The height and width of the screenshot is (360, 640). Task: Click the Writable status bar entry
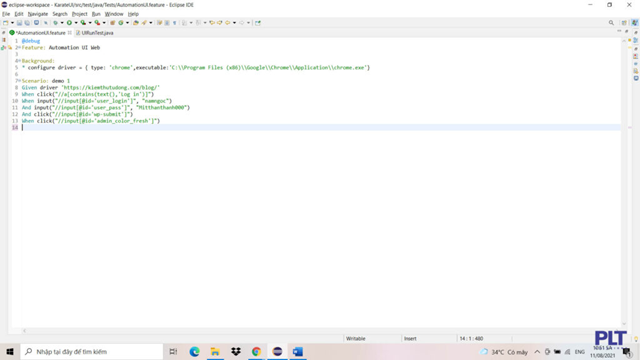click(356, 338)
